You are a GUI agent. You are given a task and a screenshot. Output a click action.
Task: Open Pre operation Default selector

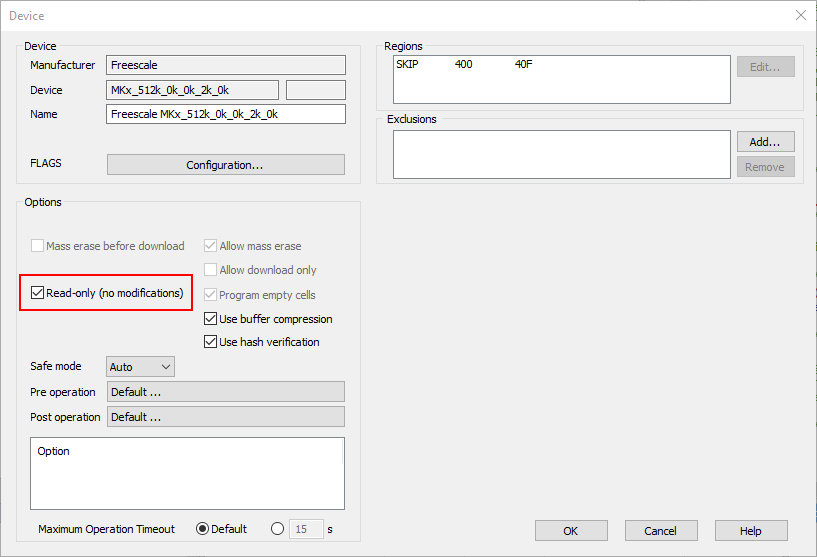(225, 392)
